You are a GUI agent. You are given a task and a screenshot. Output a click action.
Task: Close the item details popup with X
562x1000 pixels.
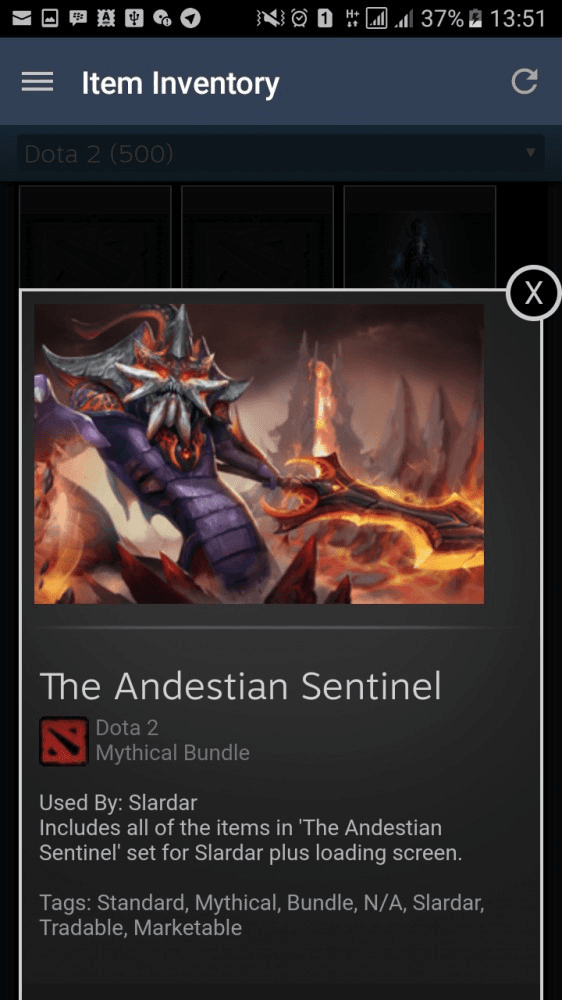(533, 293)
